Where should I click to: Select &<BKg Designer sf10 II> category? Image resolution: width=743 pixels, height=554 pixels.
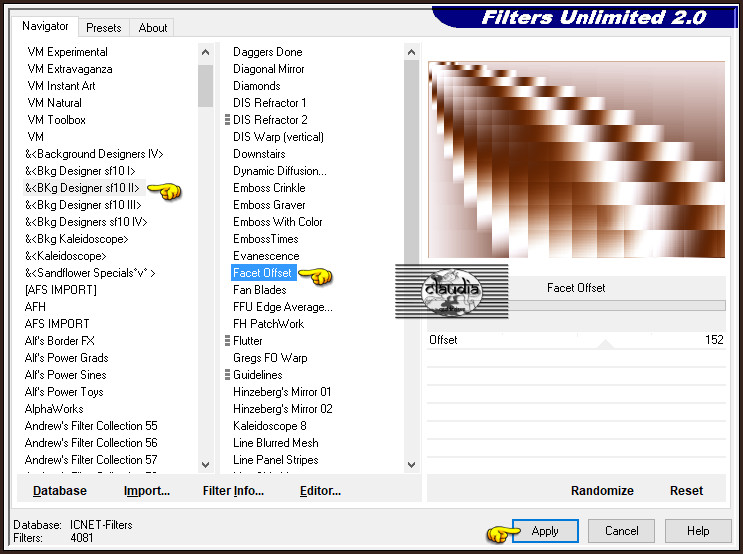82,188
